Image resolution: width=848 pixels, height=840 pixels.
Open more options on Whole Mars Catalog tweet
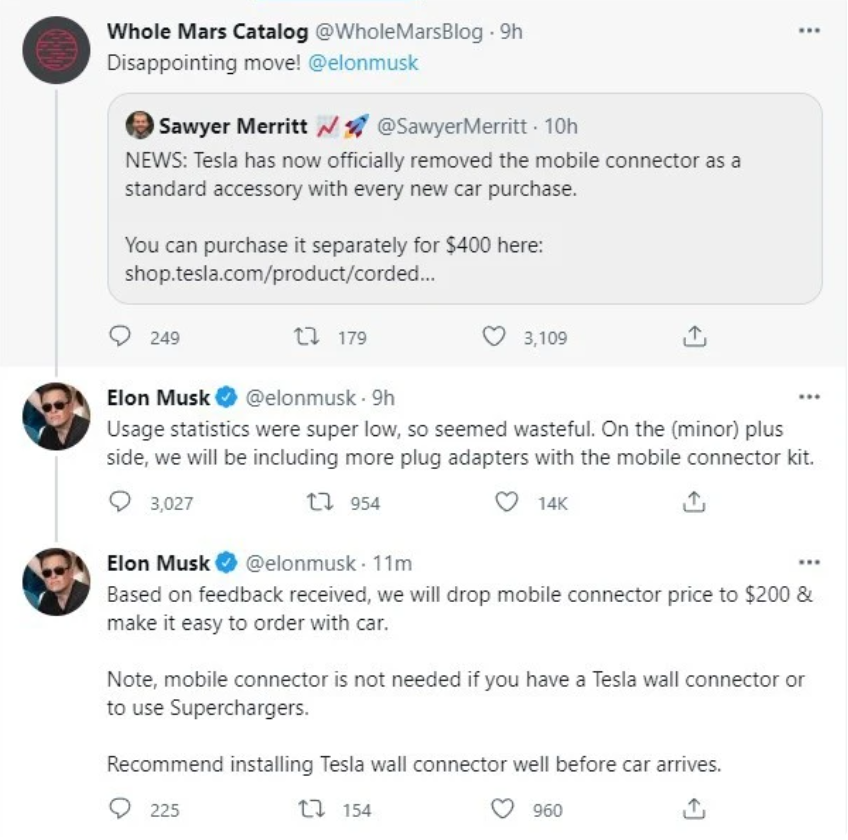click(x=809, y=31)
